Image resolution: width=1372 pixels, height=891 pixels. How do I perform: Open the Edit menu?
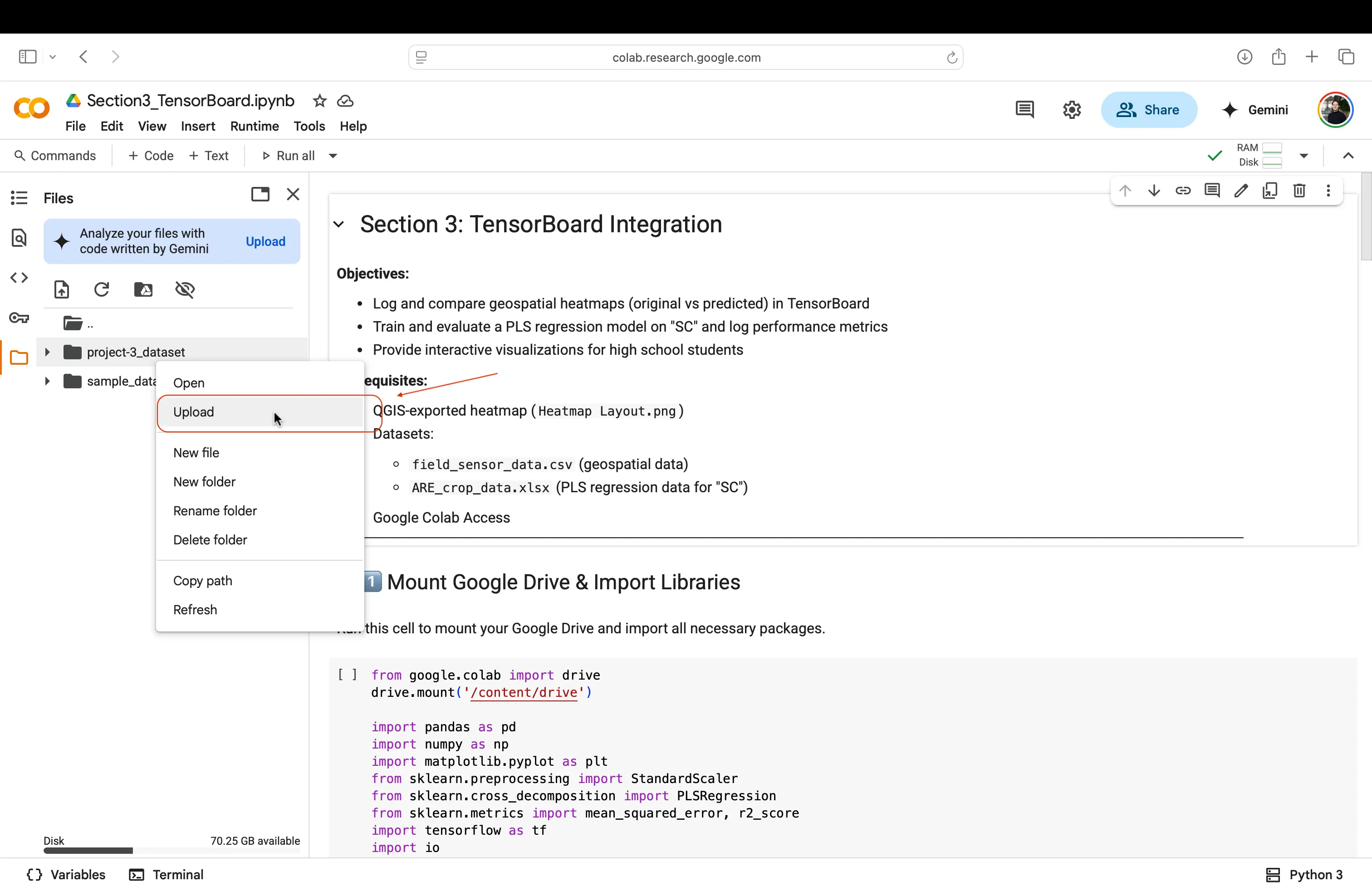[112, 126]
